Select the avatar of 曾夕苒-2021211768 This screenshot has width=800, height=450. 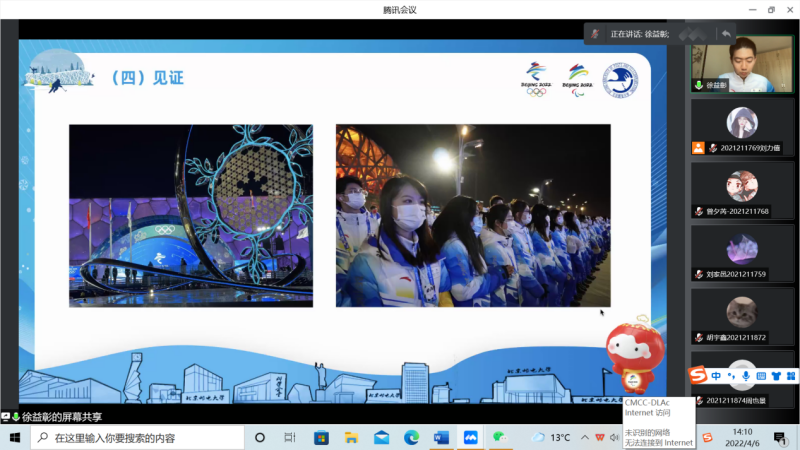point(742,186)
